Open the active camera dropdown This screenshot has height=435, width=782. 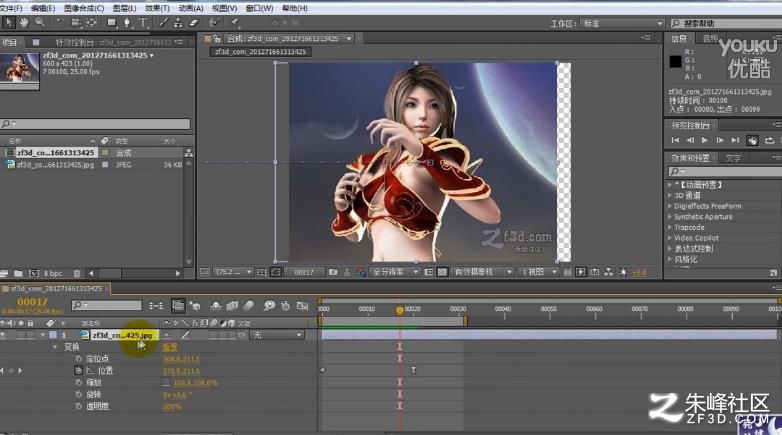click(482, 272)
